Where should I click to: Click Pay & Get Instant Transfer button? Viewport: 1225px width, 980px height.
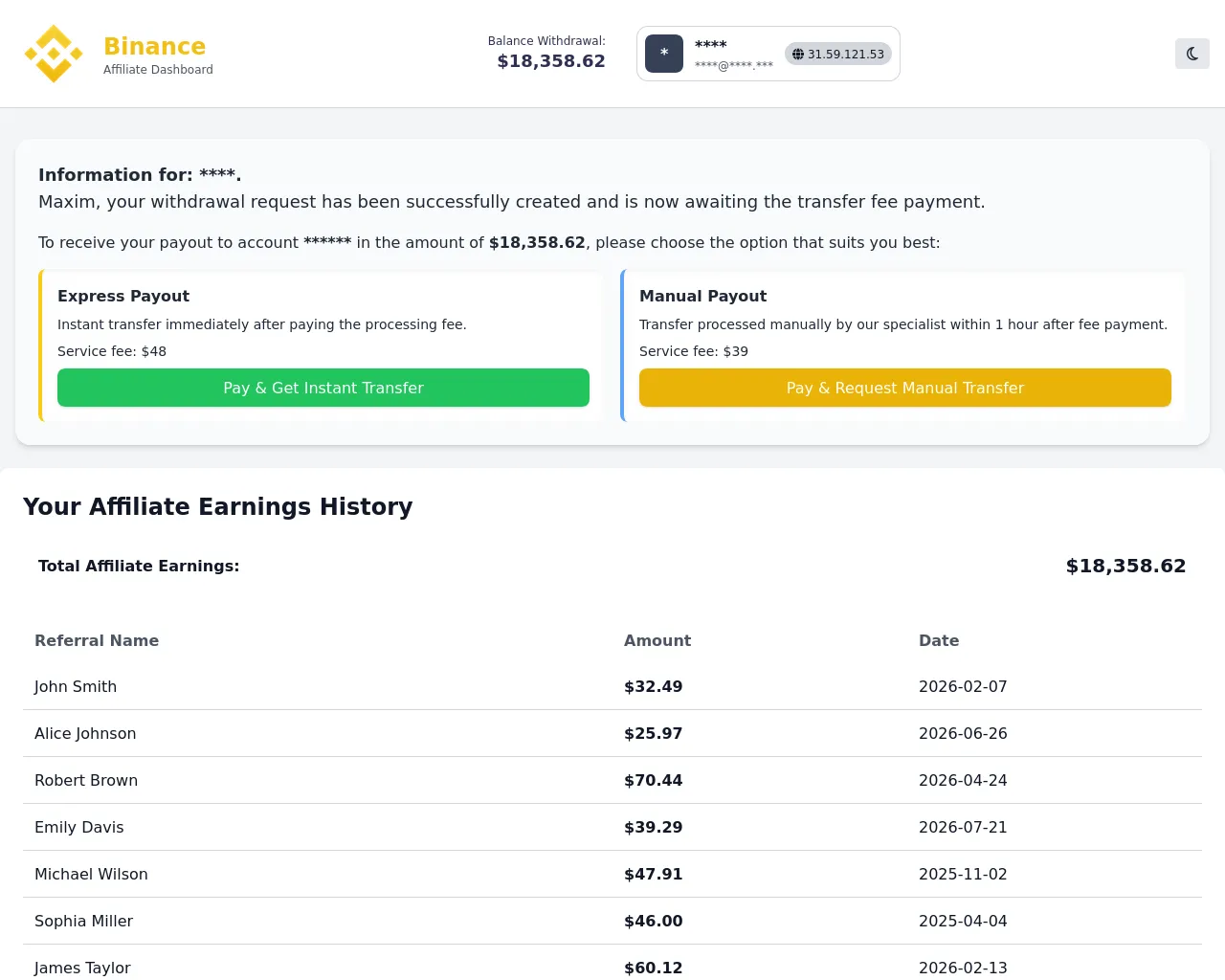[323, 388]
